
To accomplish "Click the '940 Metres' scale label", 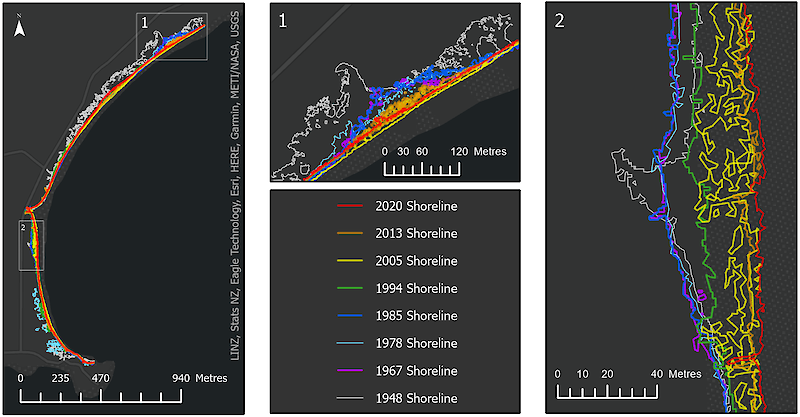I will (199, 378).
